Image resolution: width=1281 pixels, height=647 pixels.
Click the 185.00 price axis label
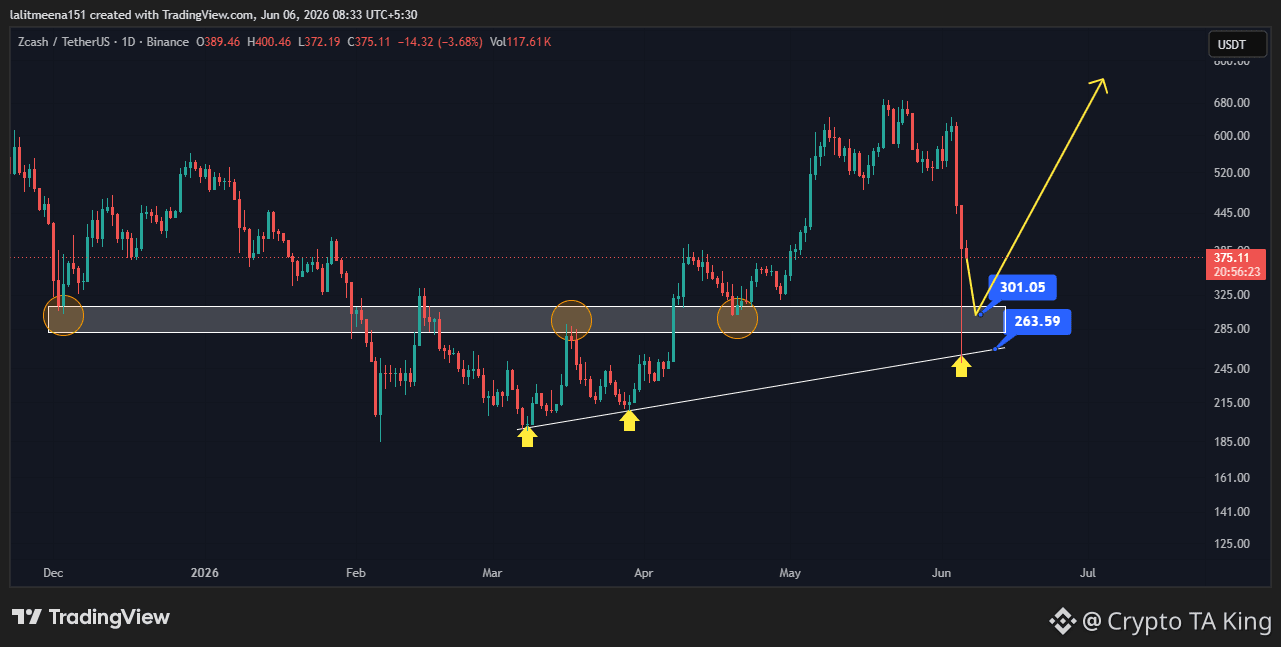point(1230,442)
